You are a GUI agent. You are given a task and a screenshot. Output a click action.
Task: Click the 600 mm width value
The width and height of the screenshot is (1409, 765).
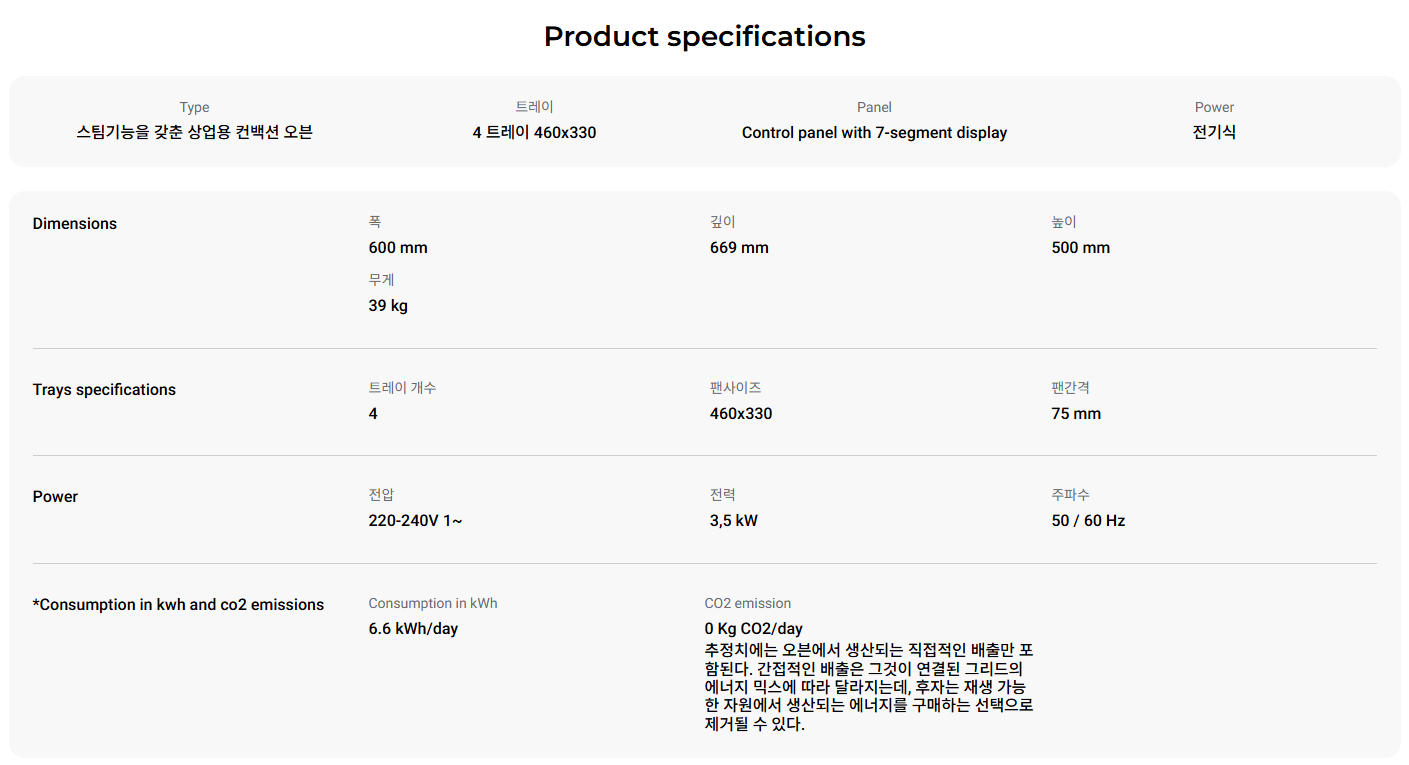[x=398, y=248]
